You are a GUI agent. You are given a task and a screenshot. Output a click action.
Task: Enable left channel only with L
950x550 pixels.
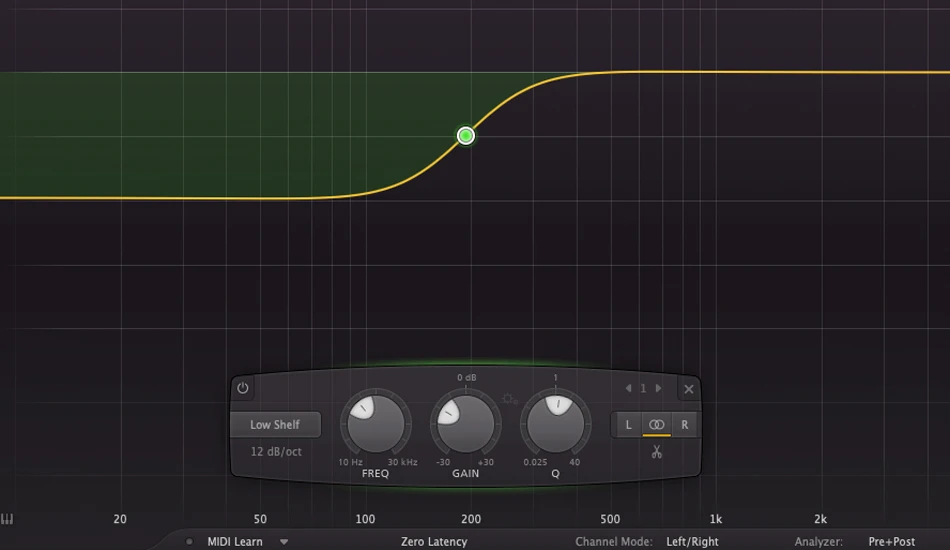tap(628, 425)
